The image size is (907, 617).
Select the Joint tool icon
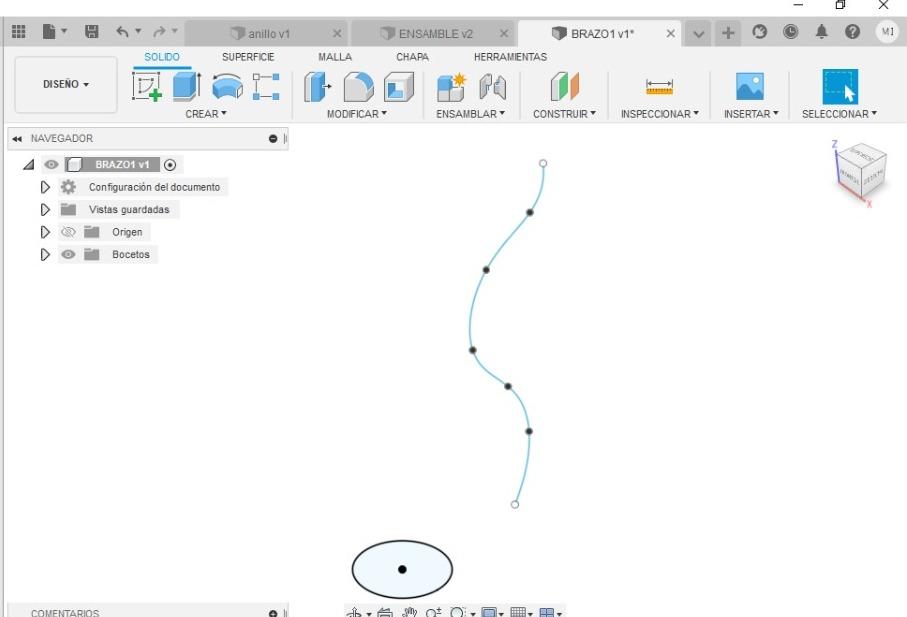[493, 87]
